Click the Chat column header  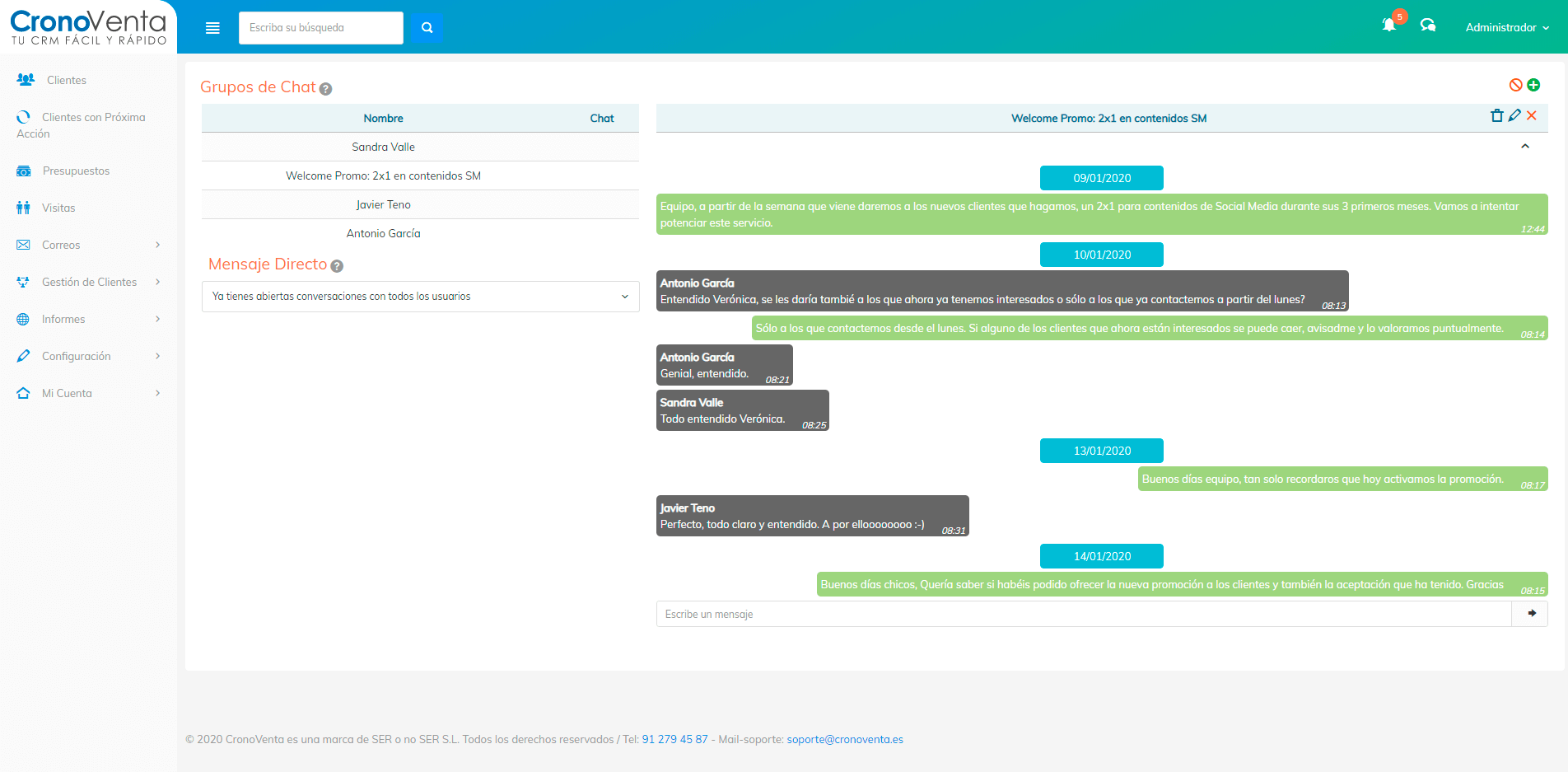click(602, 118)
